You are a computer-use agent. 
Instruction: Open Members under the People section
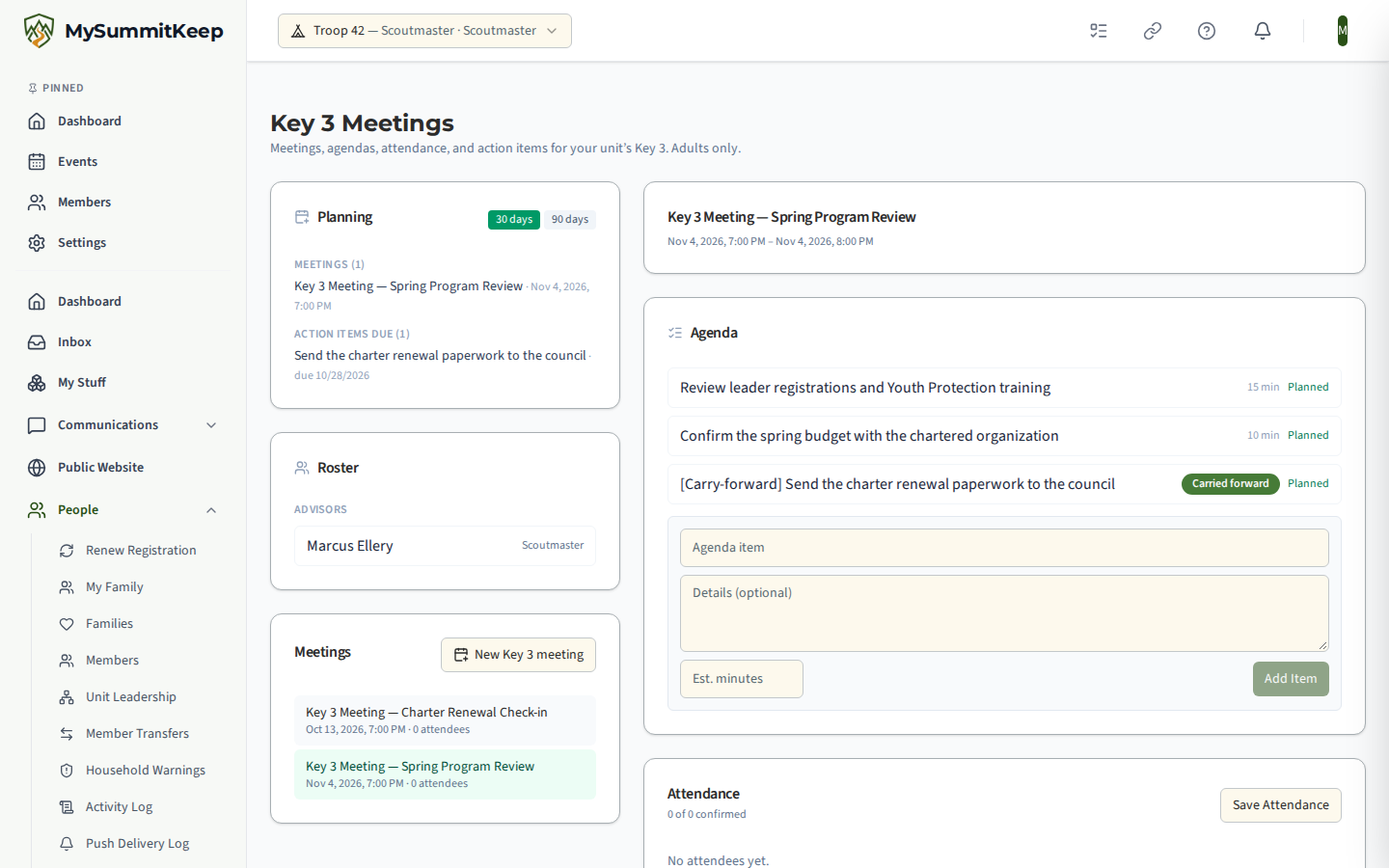pos(141,661)
